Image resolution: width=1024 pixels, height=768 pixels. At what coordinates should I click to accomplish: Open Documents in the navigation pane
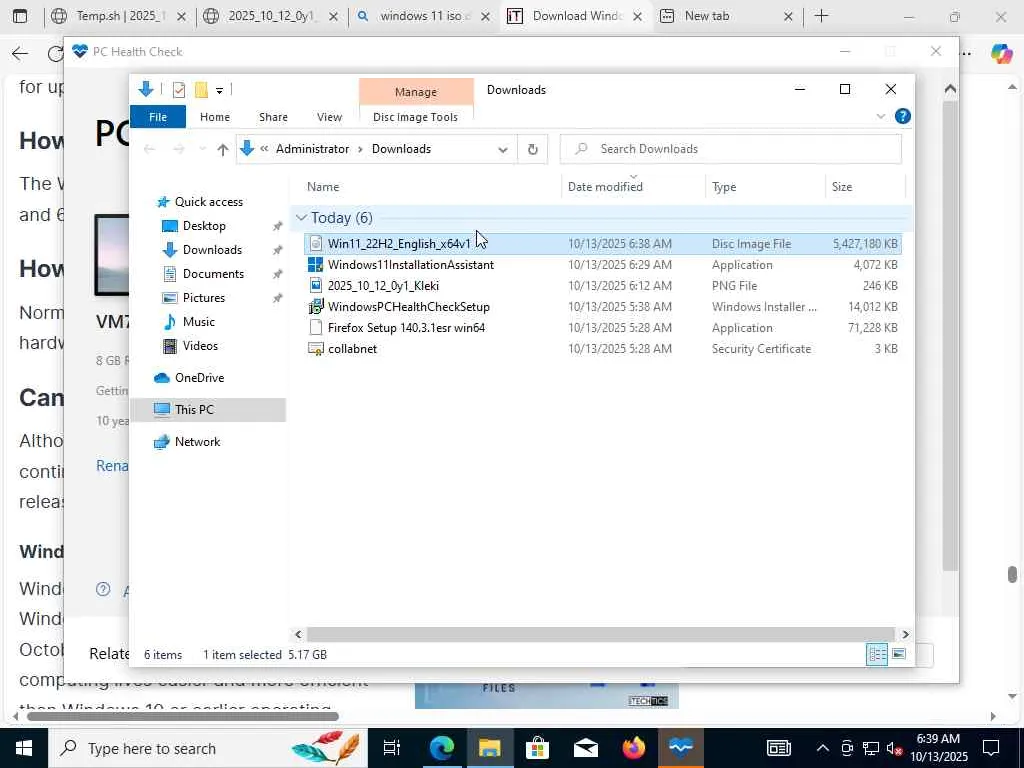pos(213,274)
